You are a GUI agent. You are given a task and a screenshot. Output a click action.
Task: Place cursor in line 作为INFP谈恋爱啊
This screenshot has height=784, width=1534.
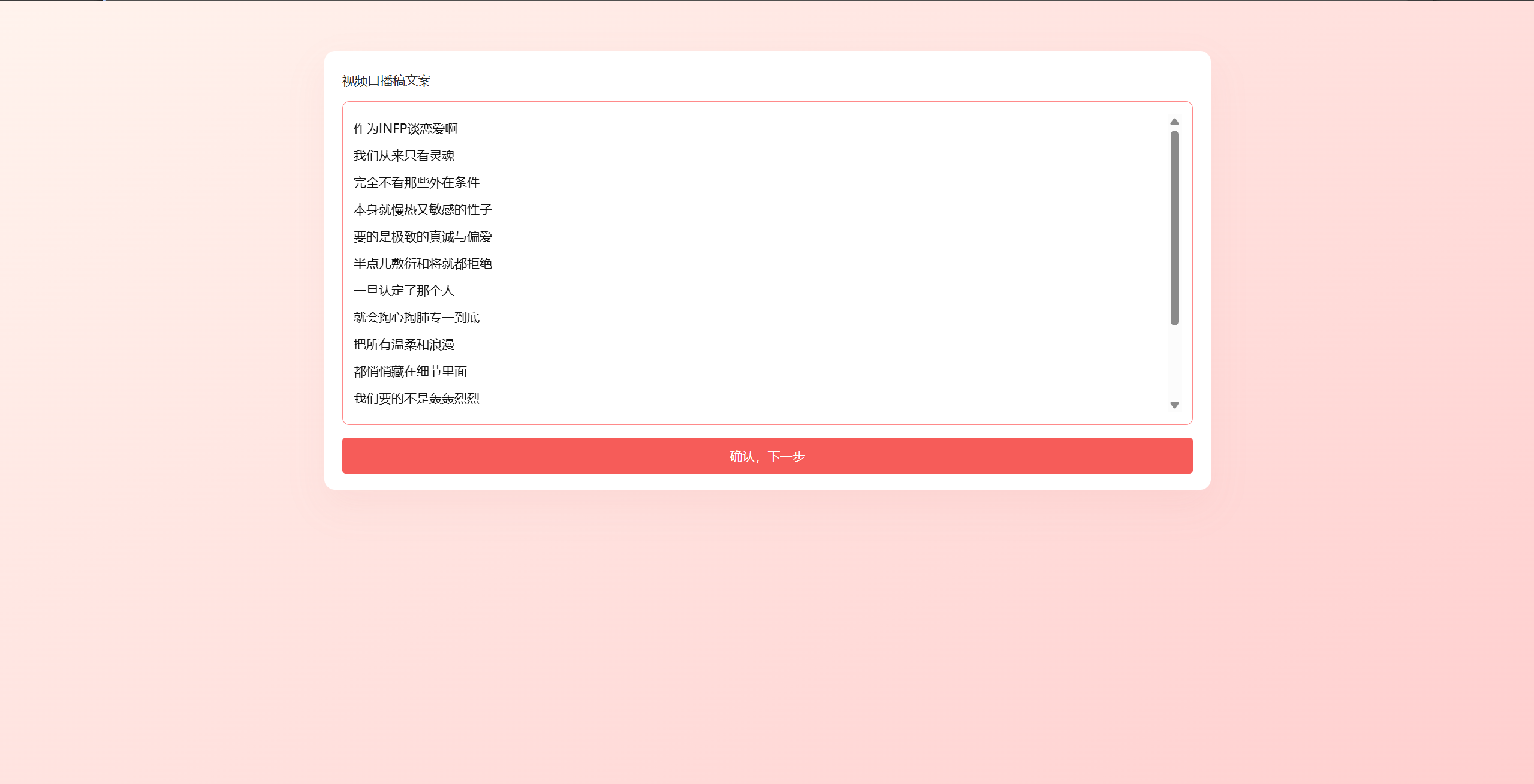pos(405,129)
